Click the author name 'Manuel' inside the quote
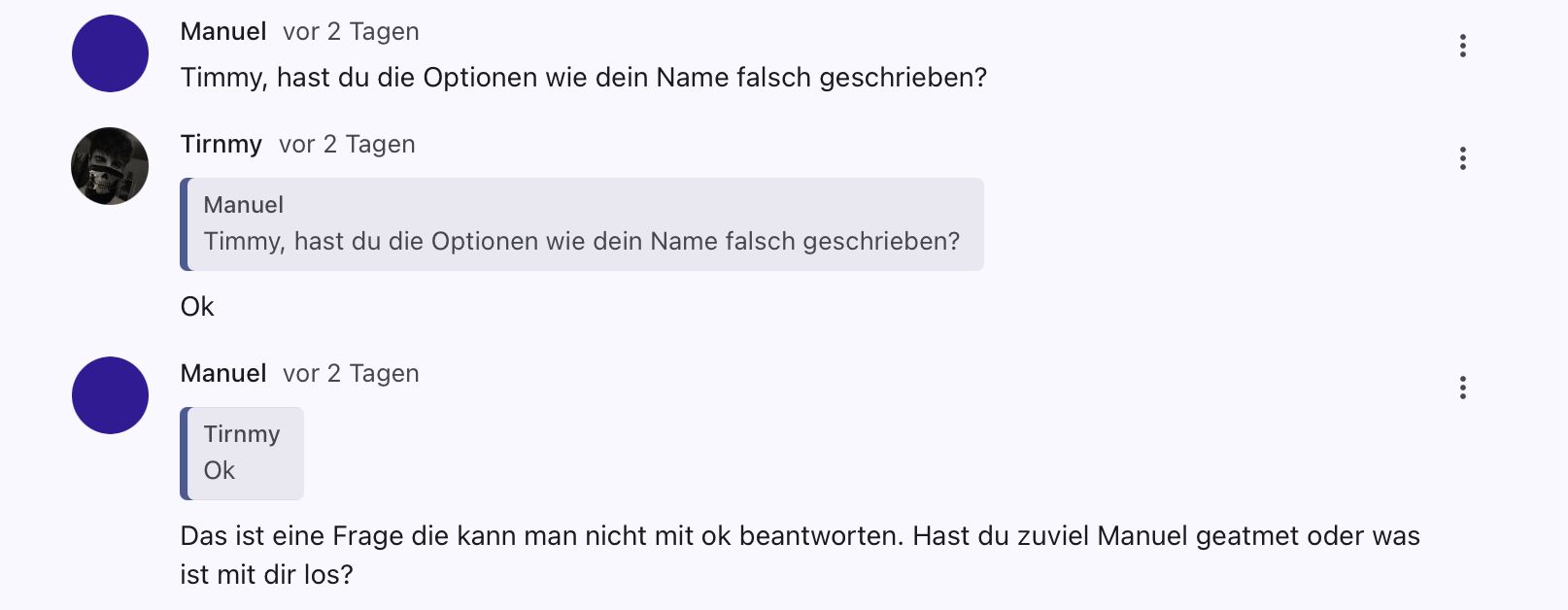 pyautogui.click(x=244, y=205)
